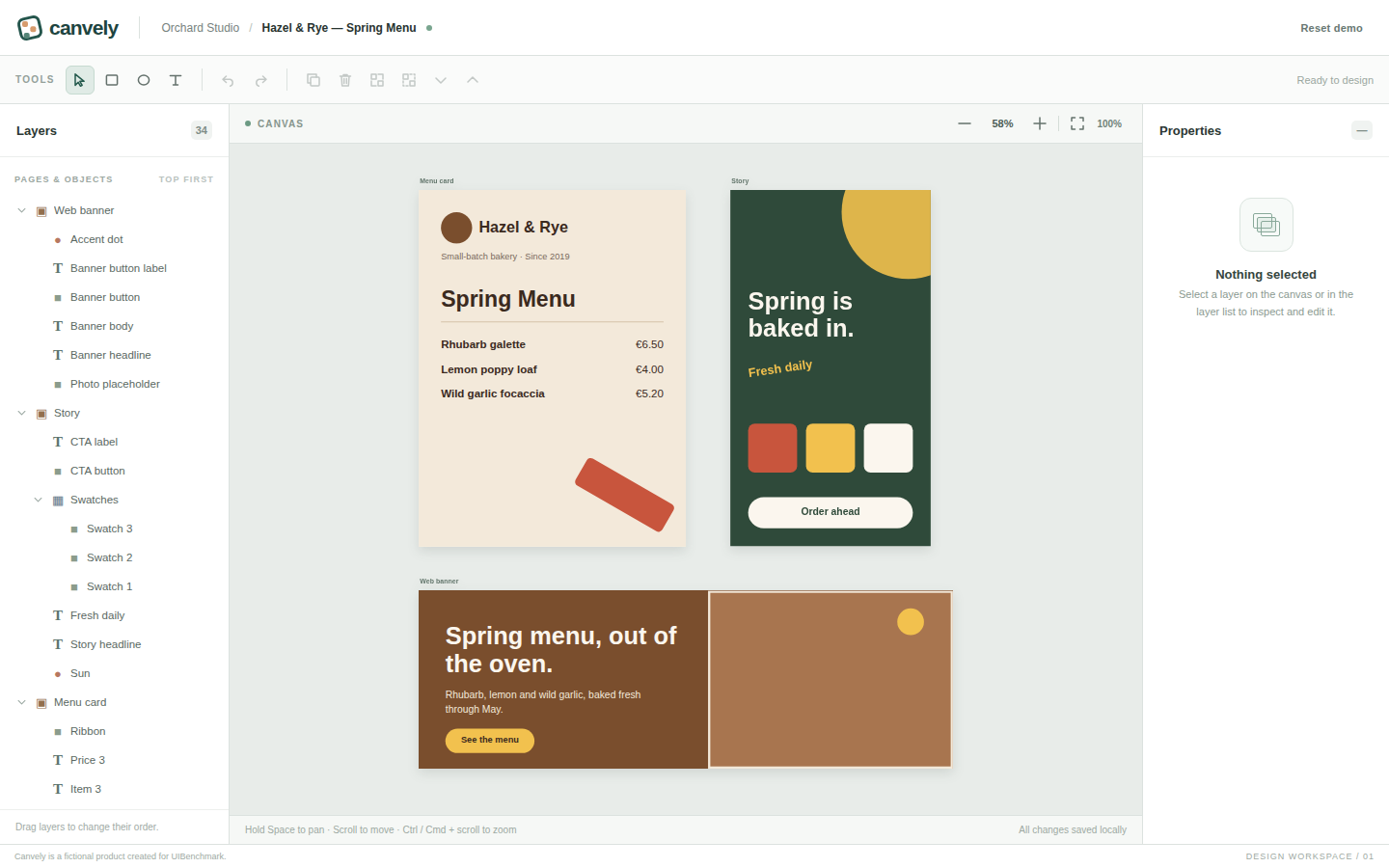1389x868 pixels.
Task: Select the pointer (select) tool
Action: click(80, 80)
